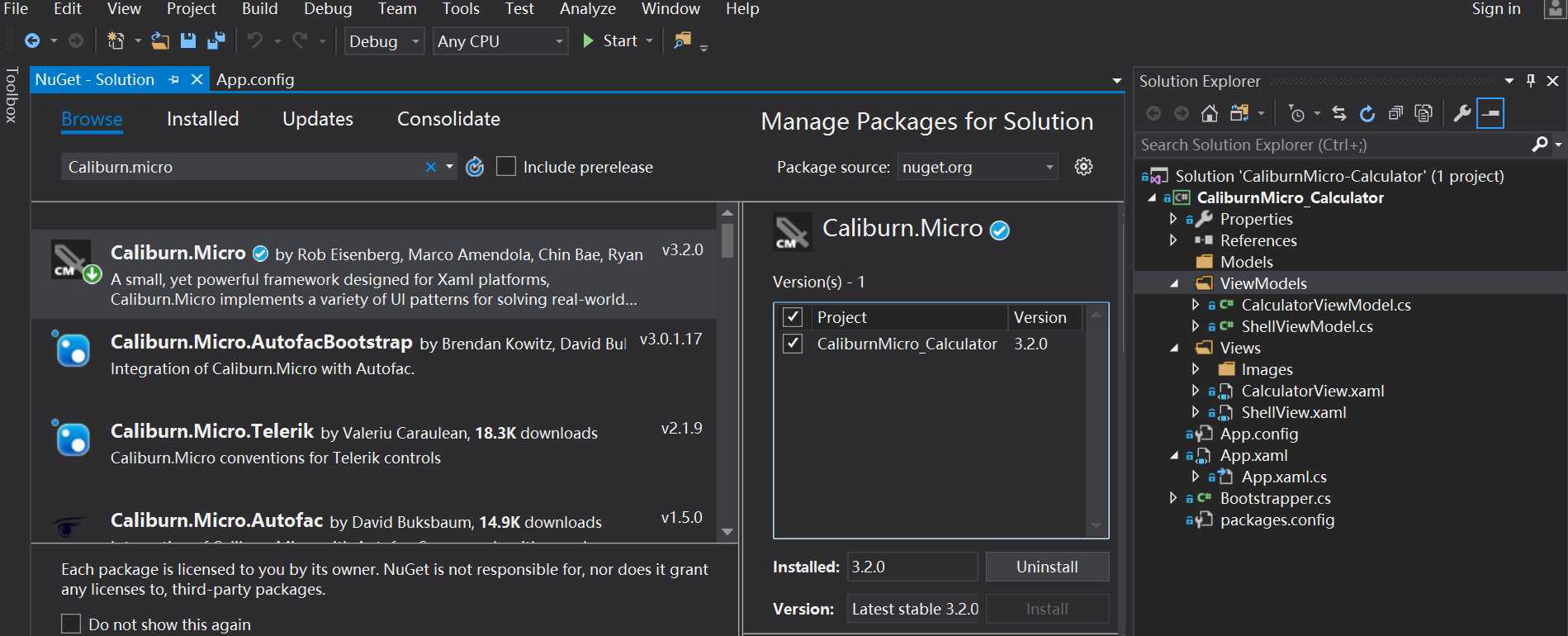Open the Toolbox side tab
Screen dimensions: 1568x636
12,95
